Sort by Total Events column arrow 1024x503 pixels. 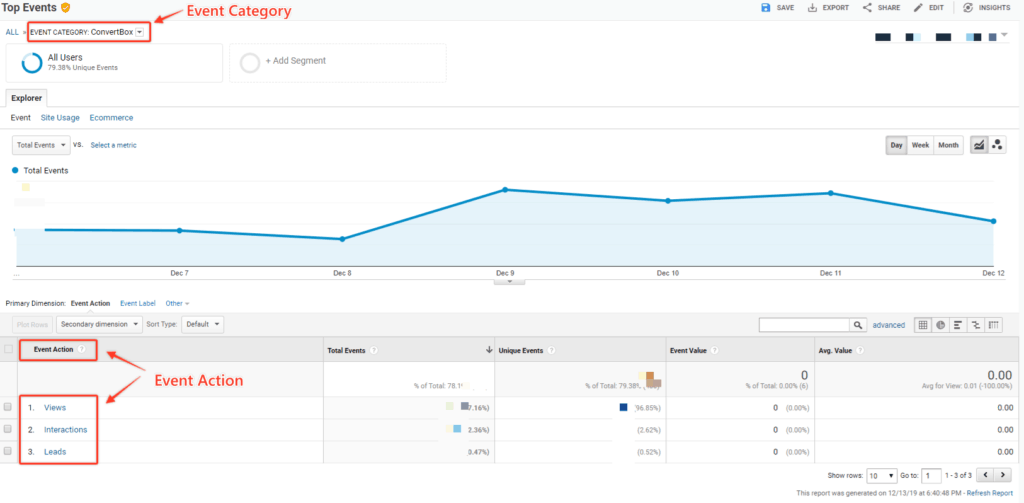(x=489, y=351)
